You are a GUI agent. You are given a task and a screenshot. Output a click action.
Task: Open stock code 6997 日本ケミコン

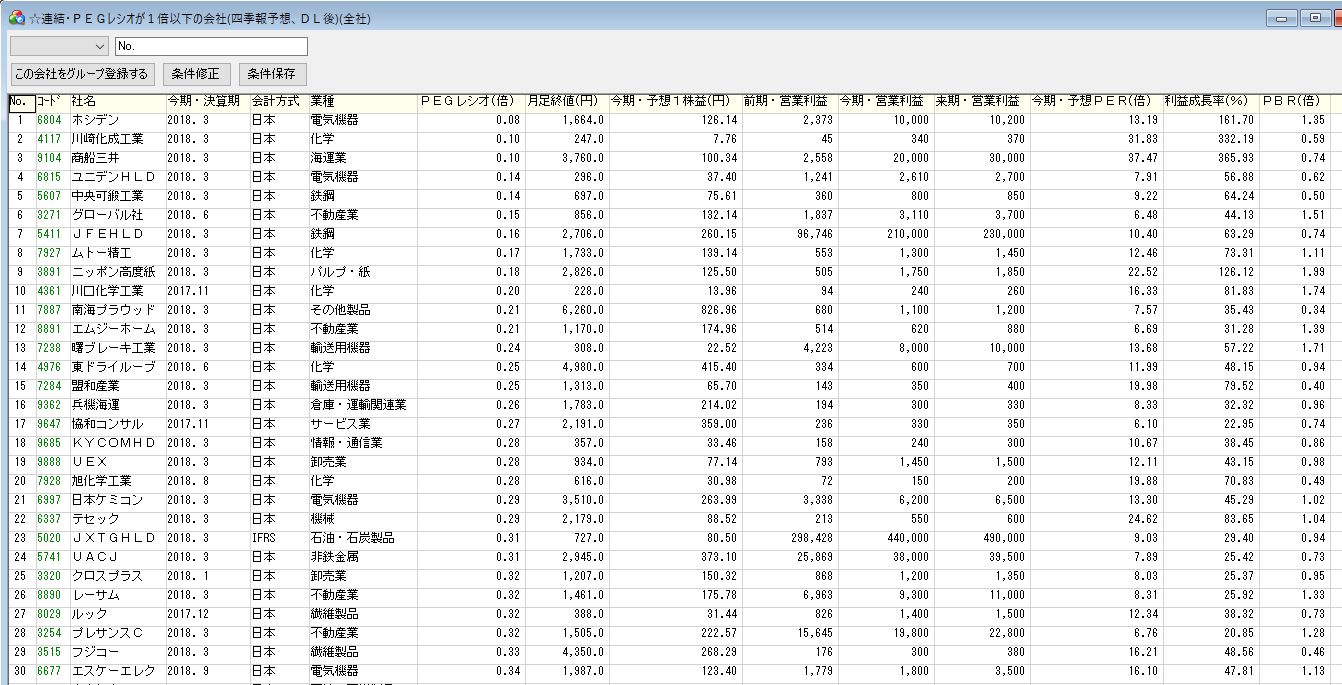pyautogui.click(x=50, y=500)
